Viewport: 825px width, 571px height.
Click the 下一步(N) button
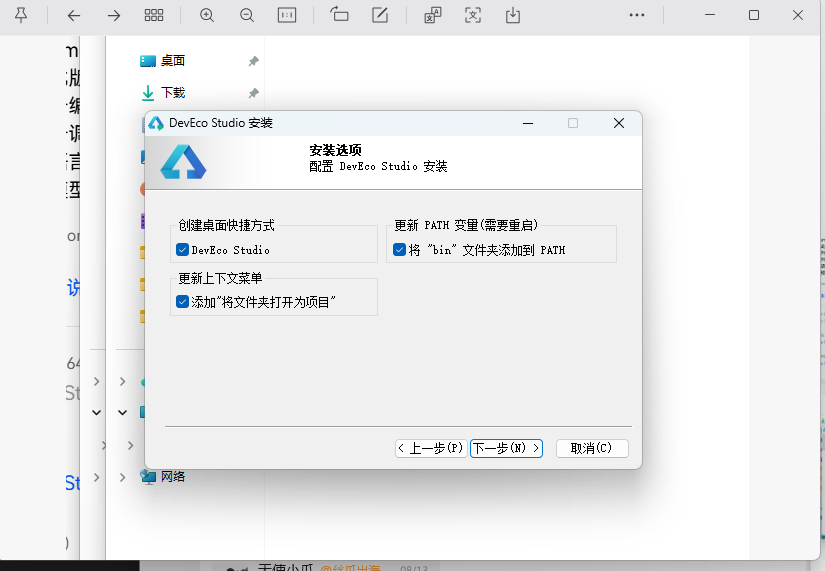coord(506,448)
